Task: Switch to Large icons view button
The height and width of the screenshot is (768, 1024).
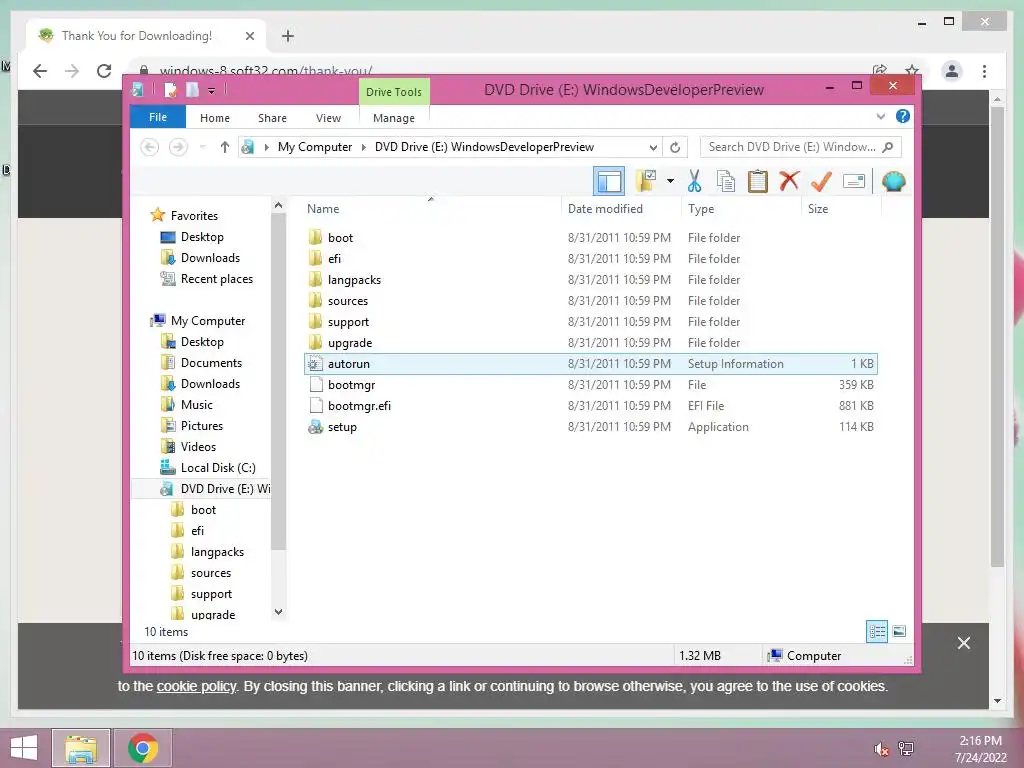Action: pyautogui.click(x=899, y=631)
